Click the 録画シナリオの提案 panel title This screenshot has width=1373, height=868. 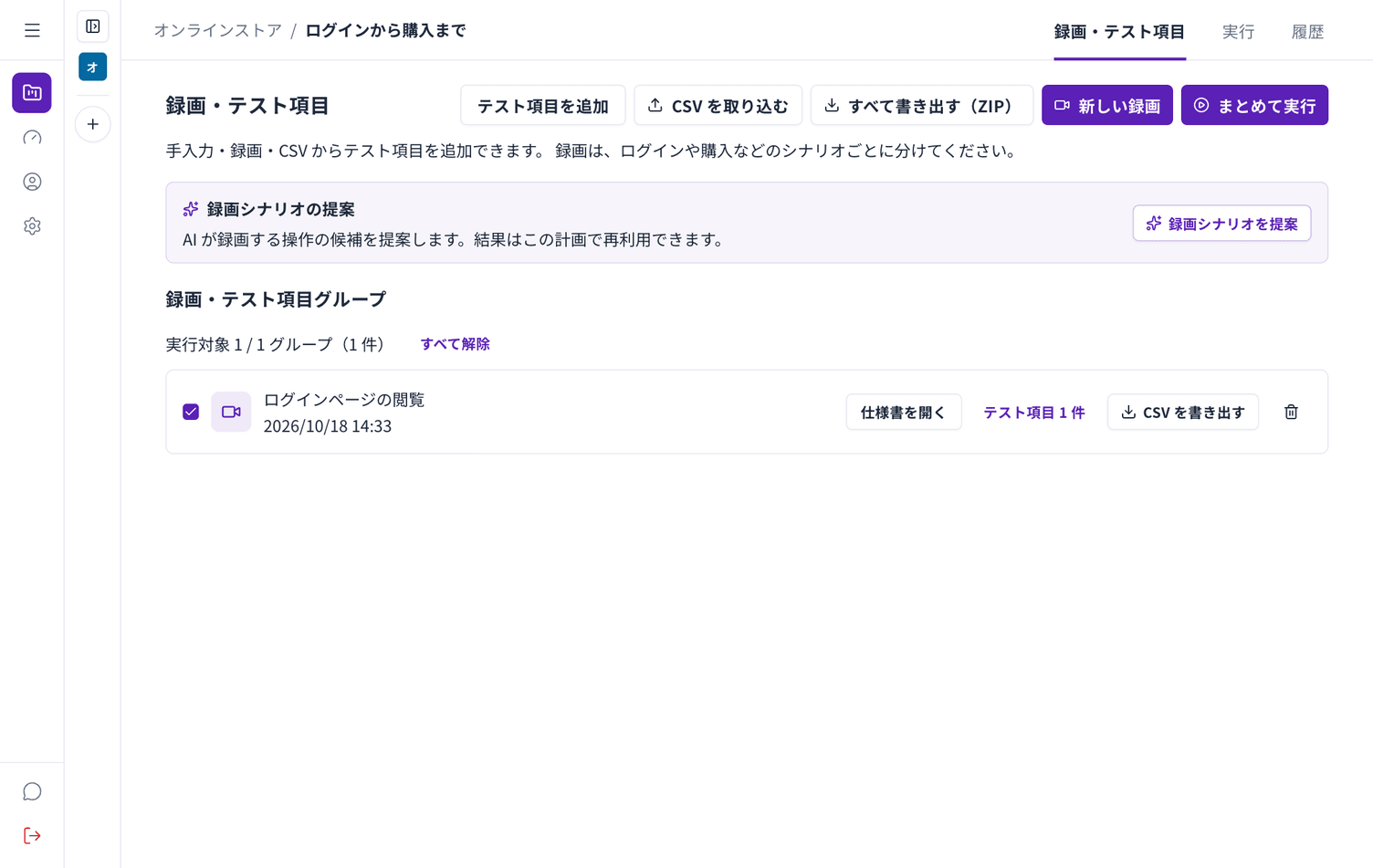click(x=280, y=209)
